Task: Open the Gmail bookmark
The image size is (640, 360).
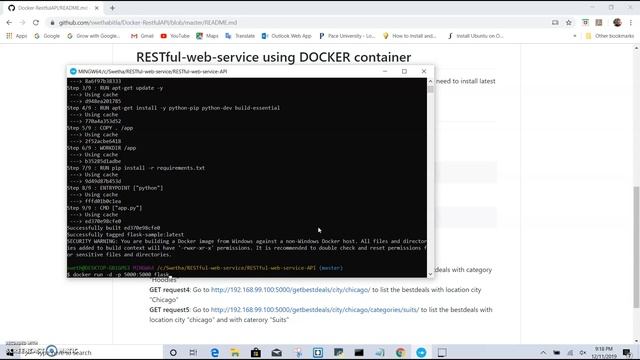Action: [x=142, y=36]
